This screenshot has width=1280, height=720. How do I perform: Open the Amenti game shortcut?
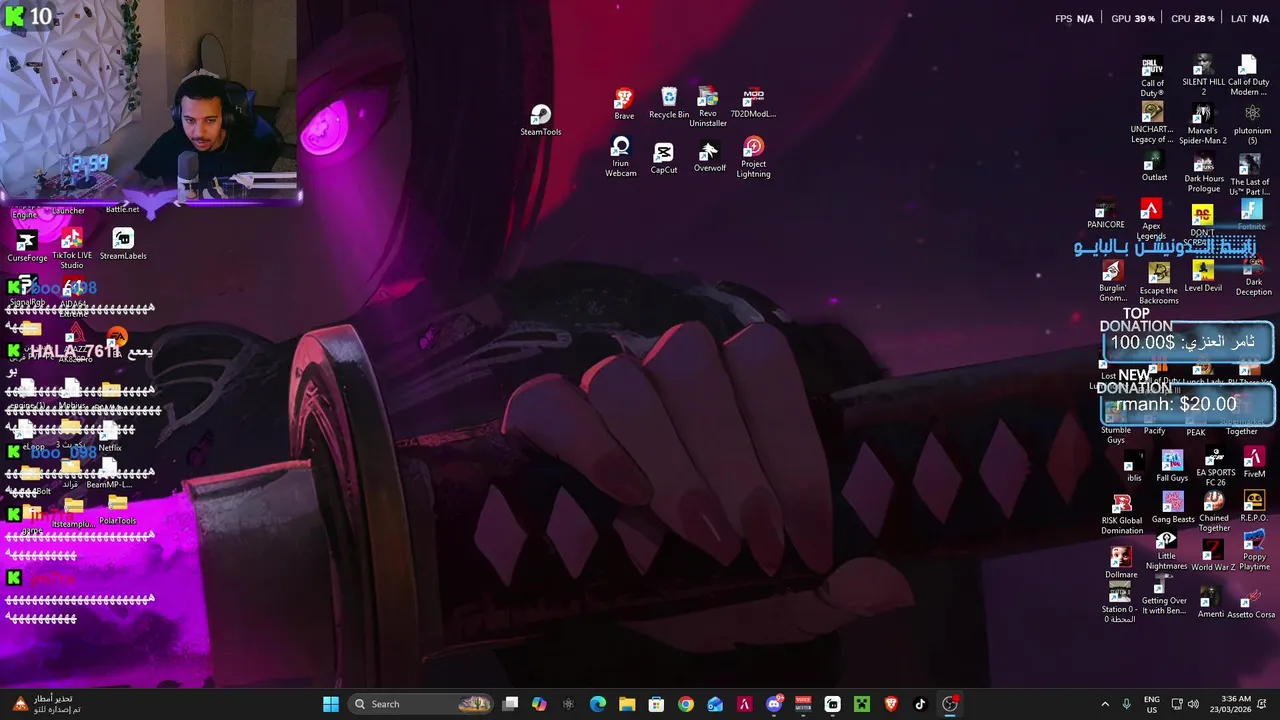[1210, 603]
